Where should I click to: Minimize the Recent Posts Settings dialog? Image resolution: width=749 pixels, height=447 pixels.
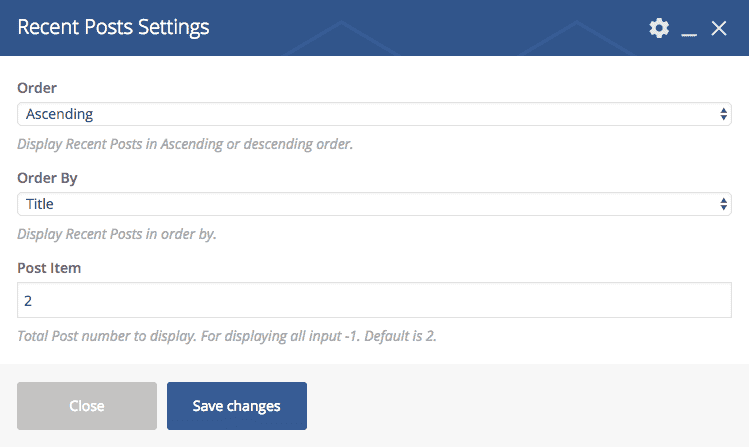click(688, 29)
